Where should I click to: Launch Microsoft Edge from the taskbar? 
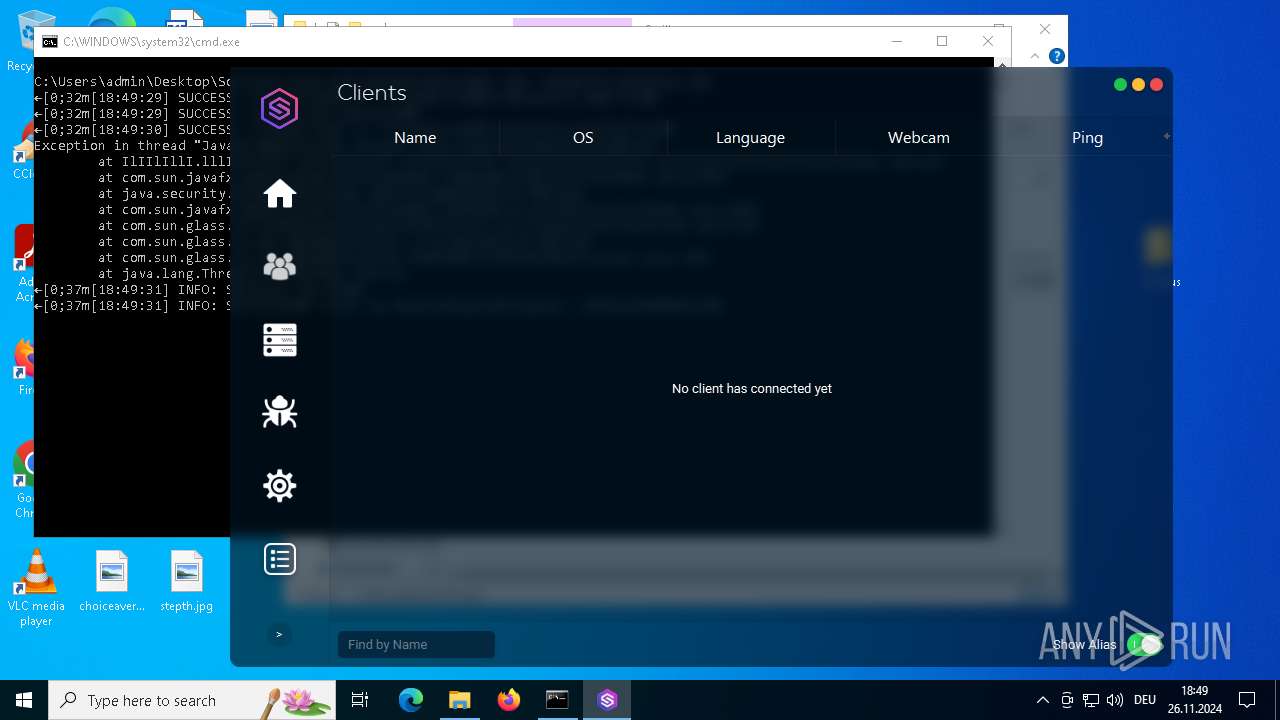click(x=411, y=700)
